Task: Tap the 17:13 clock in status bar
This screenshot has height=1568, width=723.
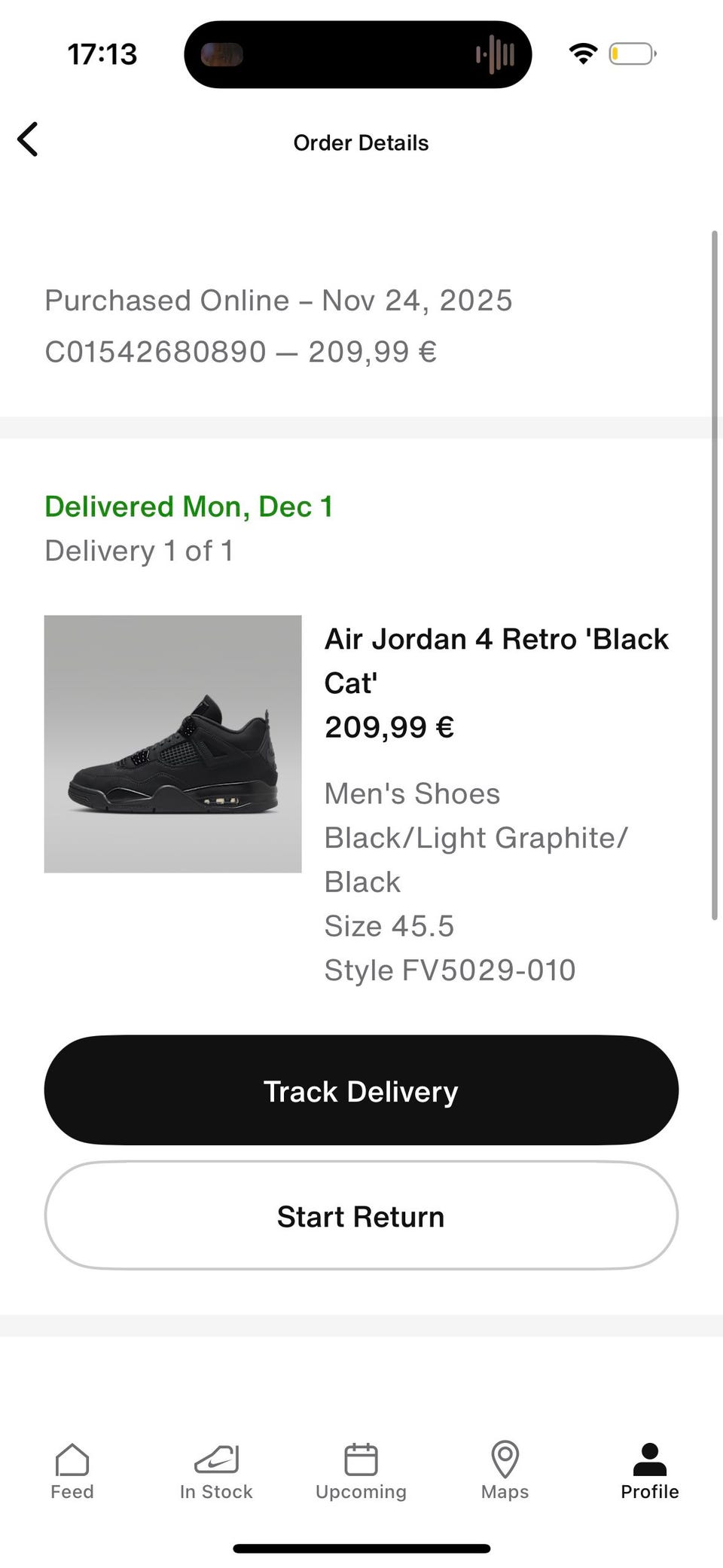Action: (102, 54)
